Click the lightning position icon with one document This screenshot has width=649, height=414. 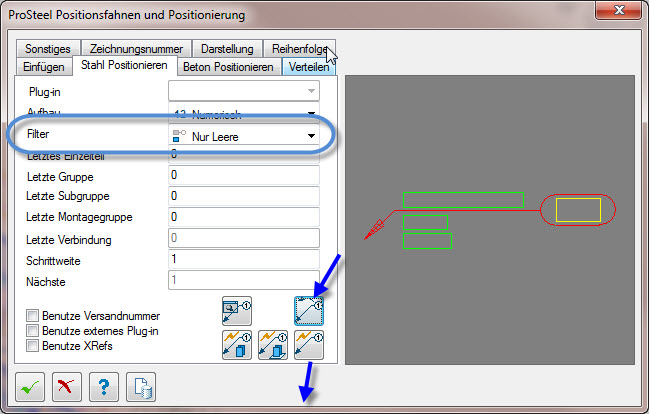(237, 345)
